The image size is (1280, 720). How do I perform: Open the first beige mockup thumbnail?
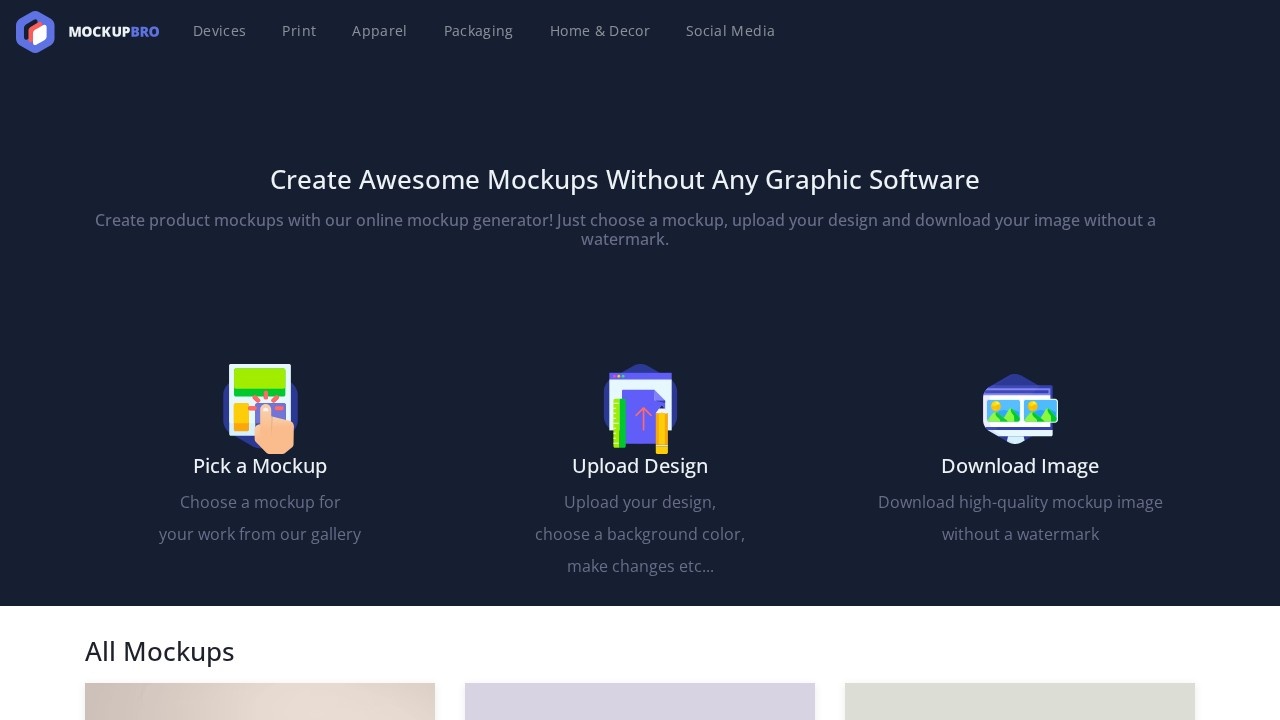tap(260, 701)
